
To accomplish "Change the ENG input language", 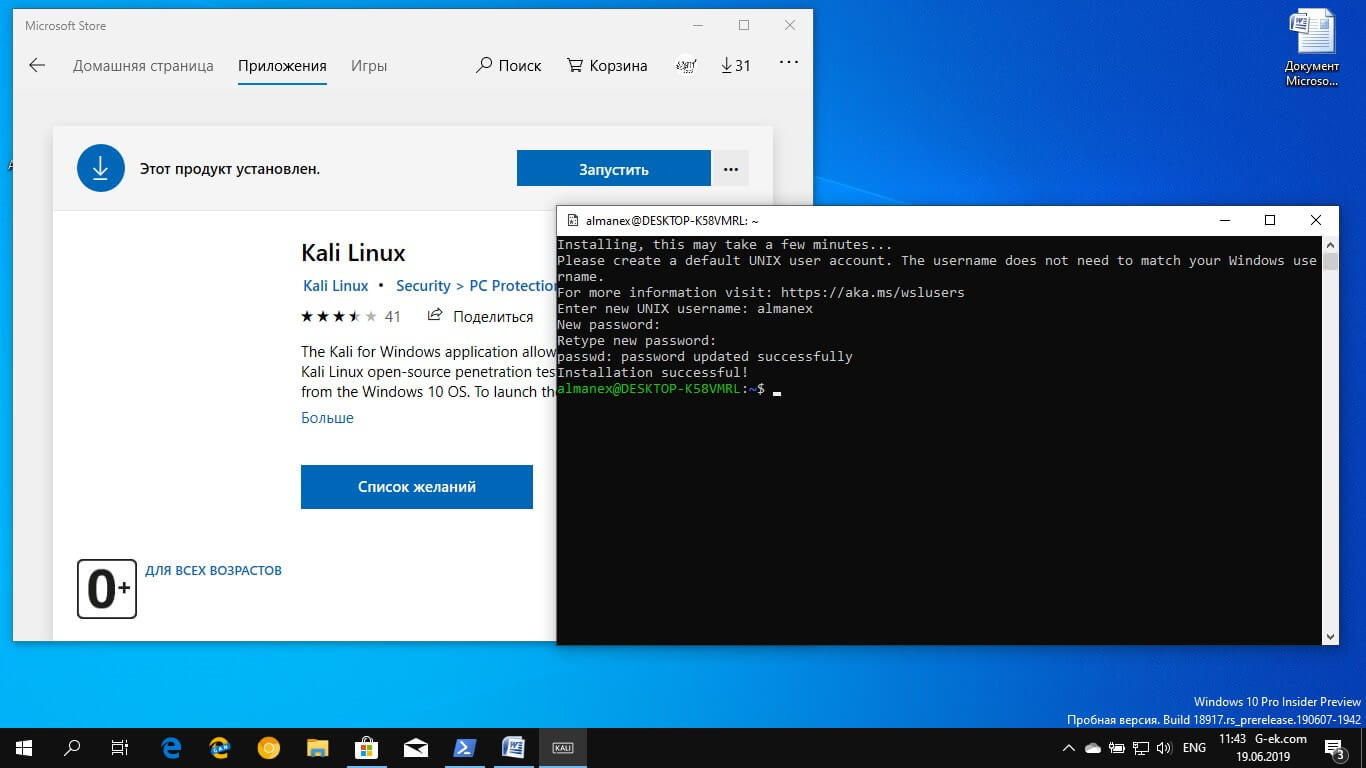I will coord(1194,747).
